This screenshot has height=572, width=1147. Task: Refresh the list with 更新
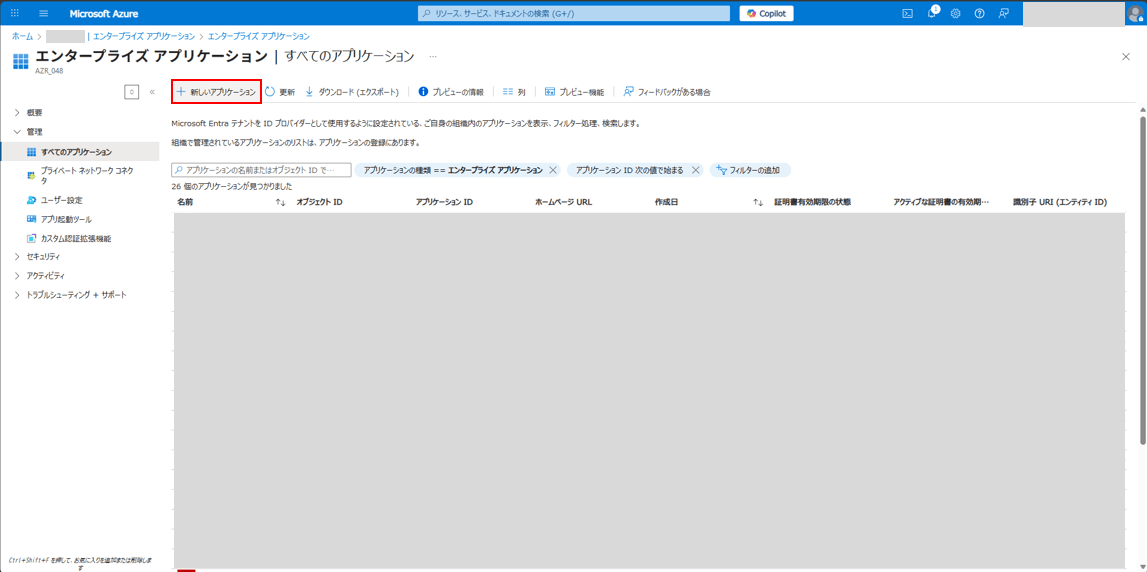click(280, 92)
